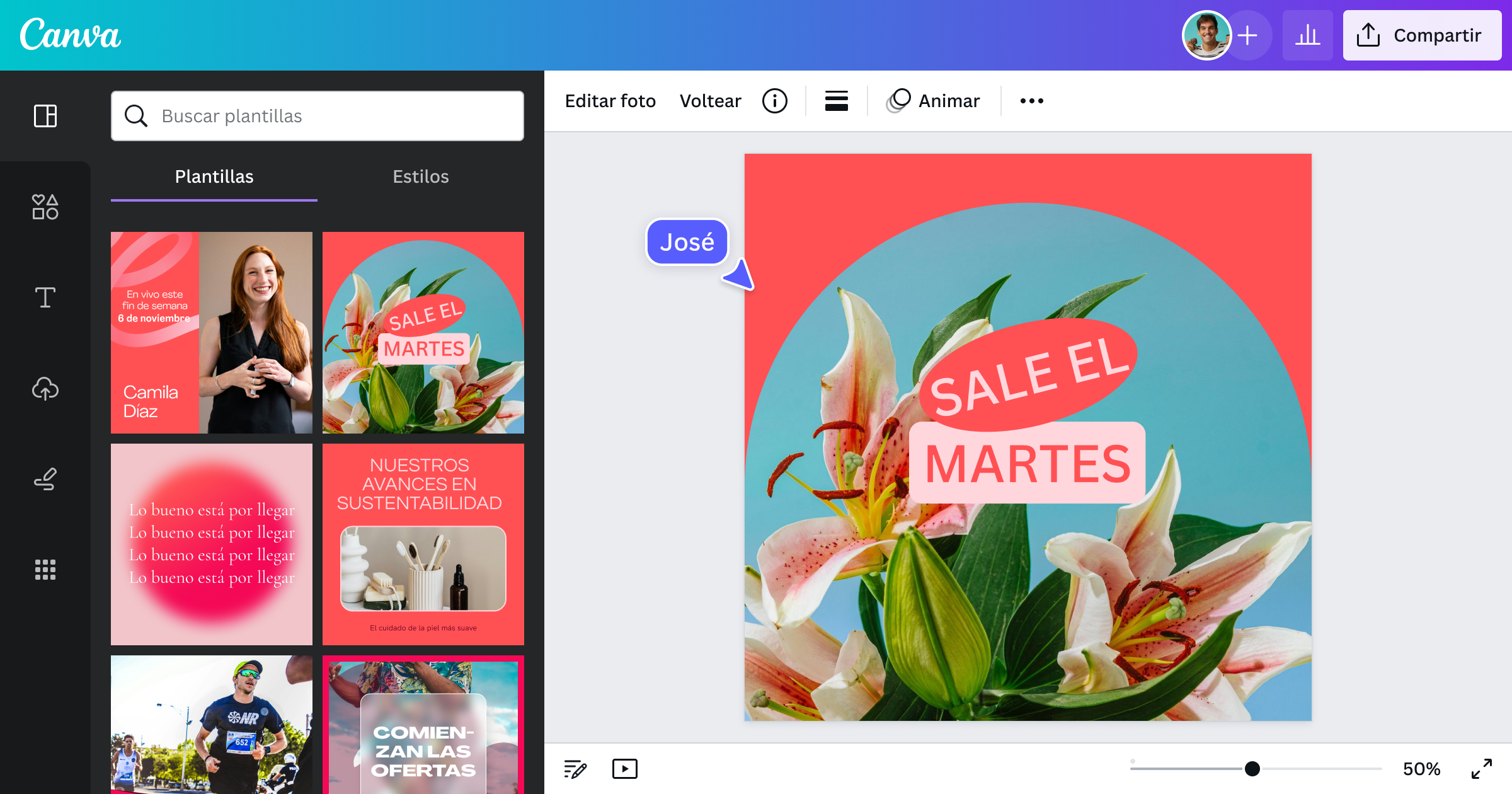Open the Design templates panel icon
1512x794 pixels.
tap(45, 116)
